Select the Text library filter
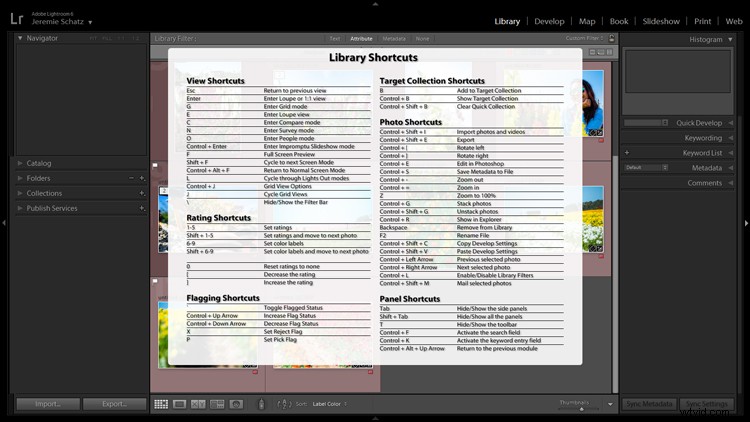750x422 pixels. [x=335, y=39]
